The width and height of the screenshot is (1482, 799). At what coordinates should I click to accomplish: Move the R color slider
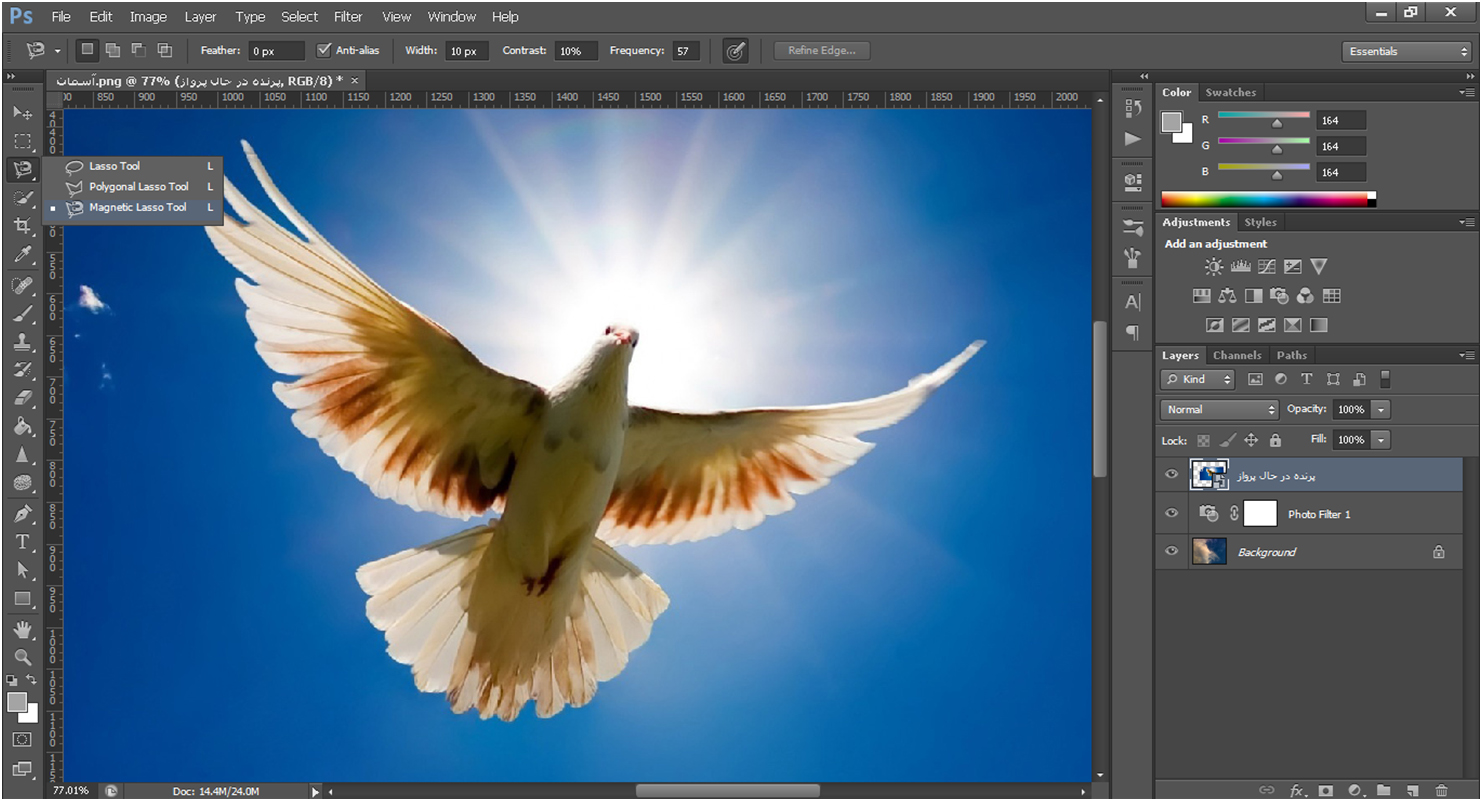1276,124
